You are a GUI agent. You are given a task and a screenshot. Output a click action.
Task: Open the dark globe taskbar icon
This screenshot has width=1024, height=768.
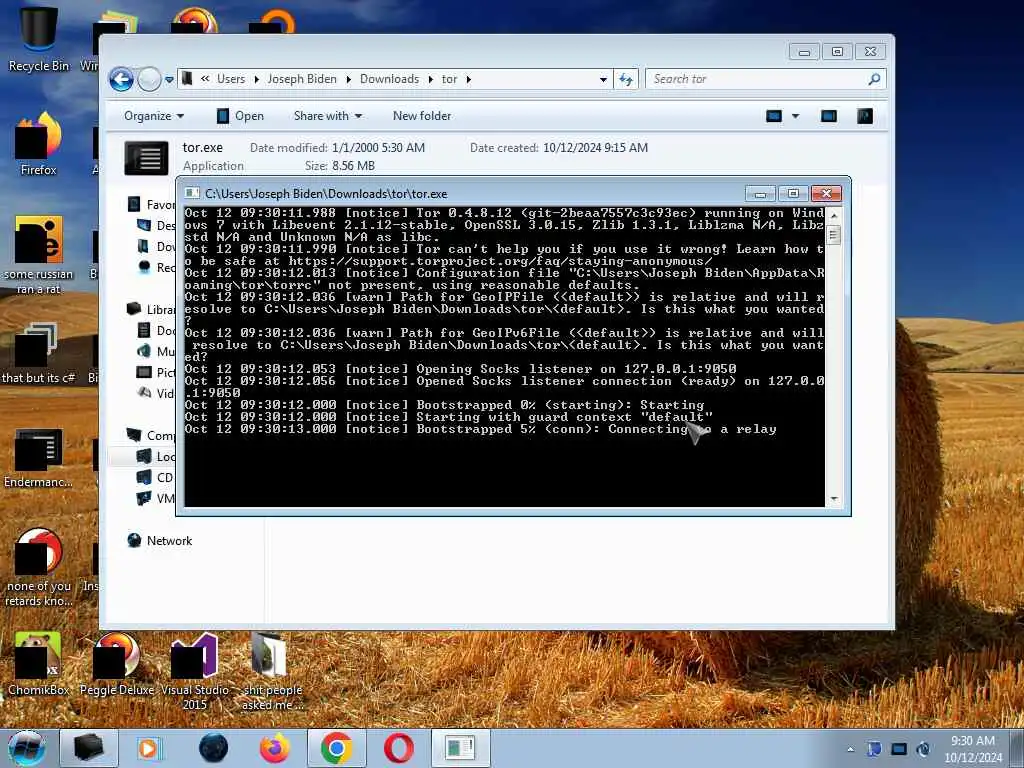point(213,748)
